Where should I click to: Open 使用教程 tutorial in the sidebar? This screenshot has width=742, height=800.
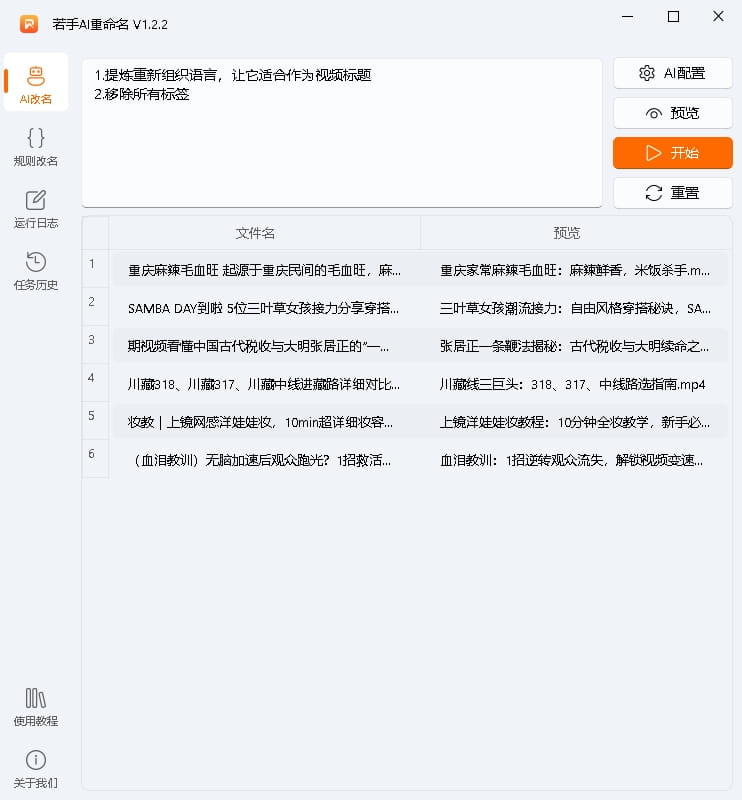tap(36, 707)
